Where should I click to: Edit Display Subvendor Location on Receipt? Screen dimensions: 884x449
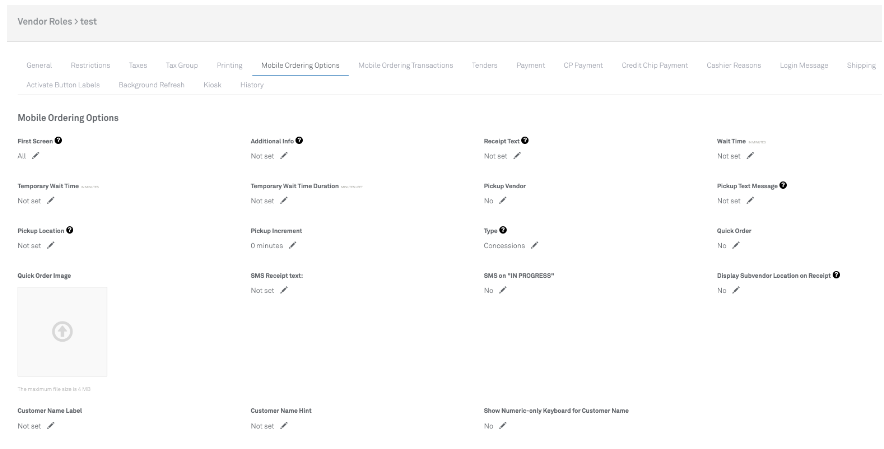736,290
